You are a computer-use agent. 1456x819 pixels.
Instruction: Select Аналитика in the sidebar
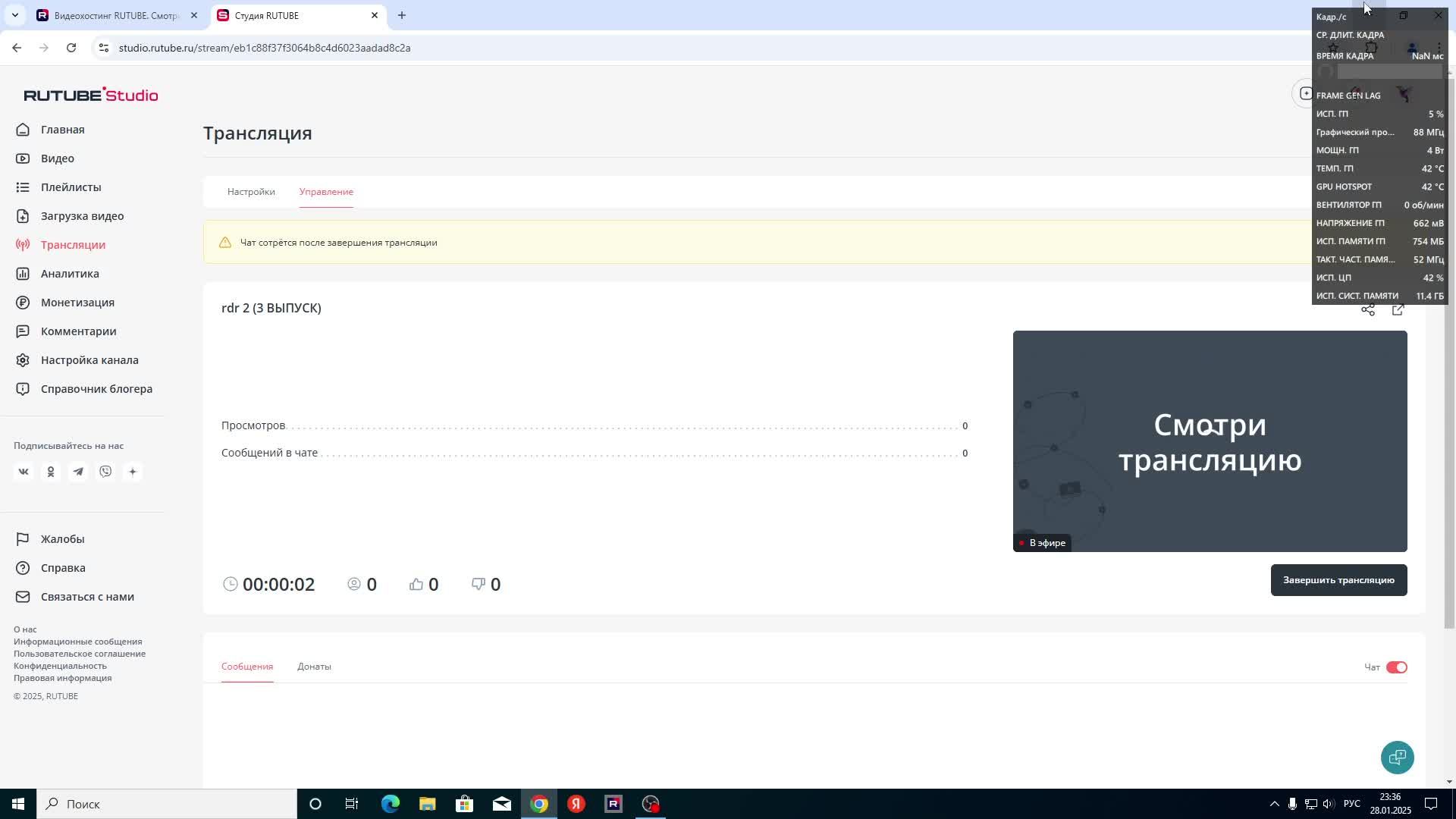[70, 274]
